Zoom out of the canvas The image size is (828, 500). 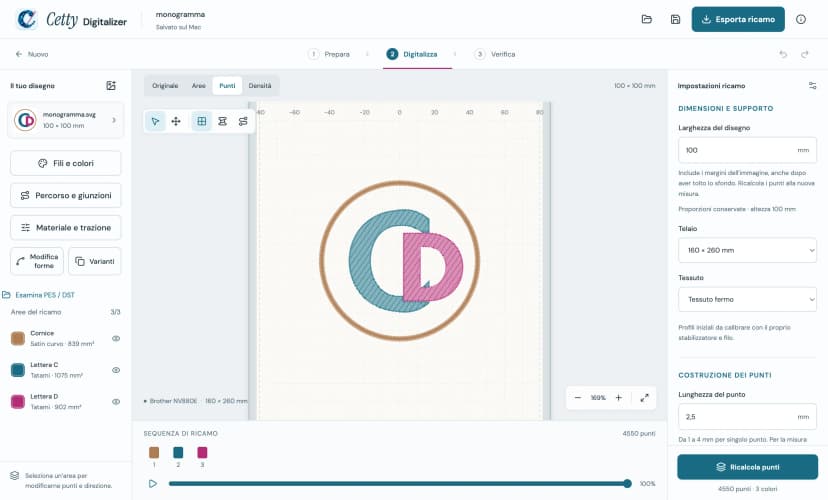click(x=578, y=398)
